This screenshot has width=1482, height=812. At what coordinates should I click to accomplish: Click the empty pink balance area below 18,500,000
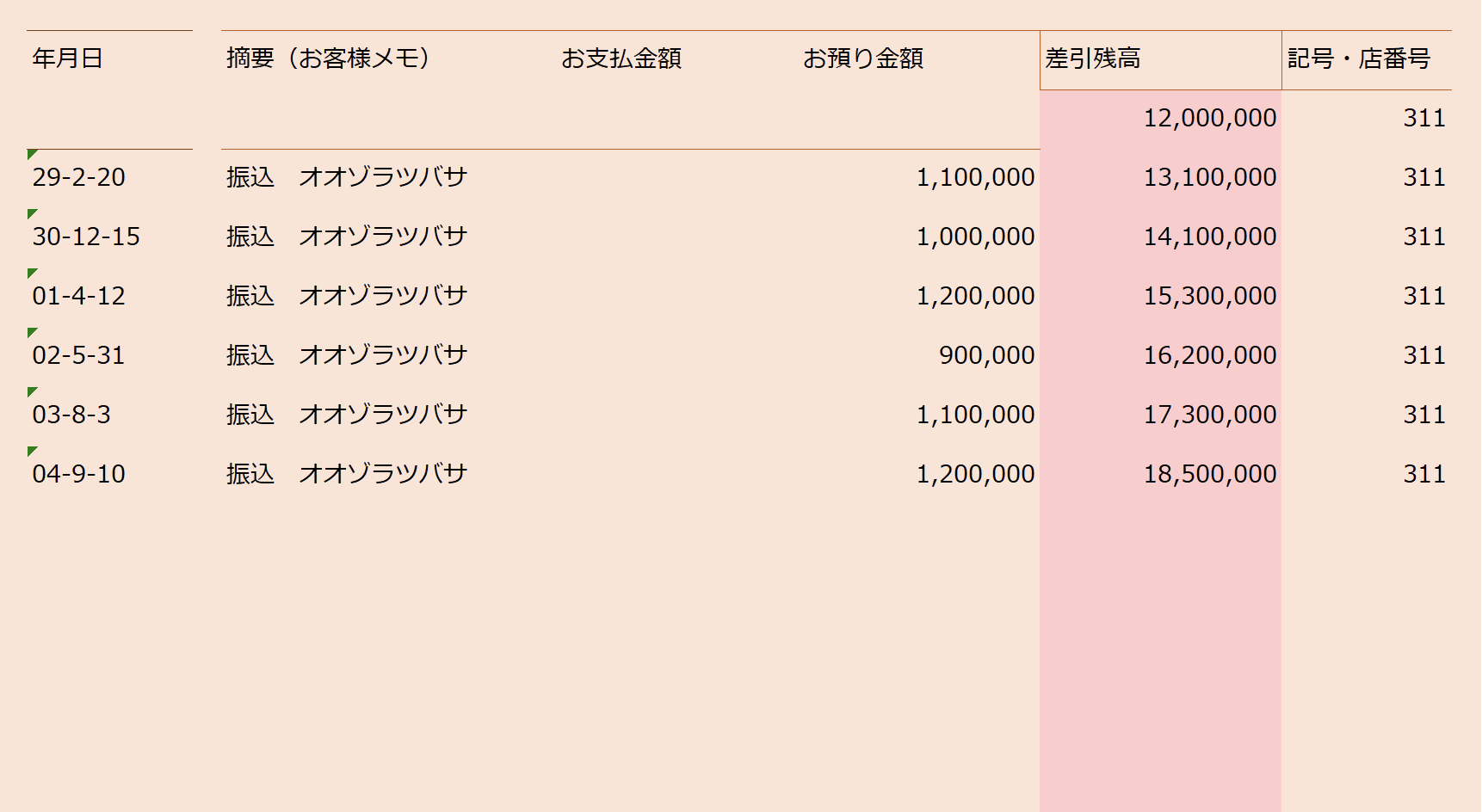(x=1160, y=658)
